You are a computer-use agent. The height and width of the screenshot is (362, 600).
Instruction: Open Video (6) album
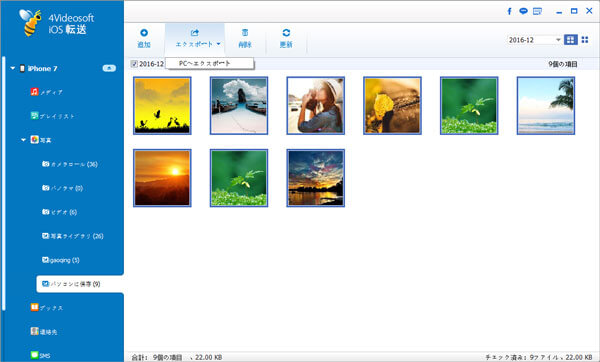(x=59, y=212)
